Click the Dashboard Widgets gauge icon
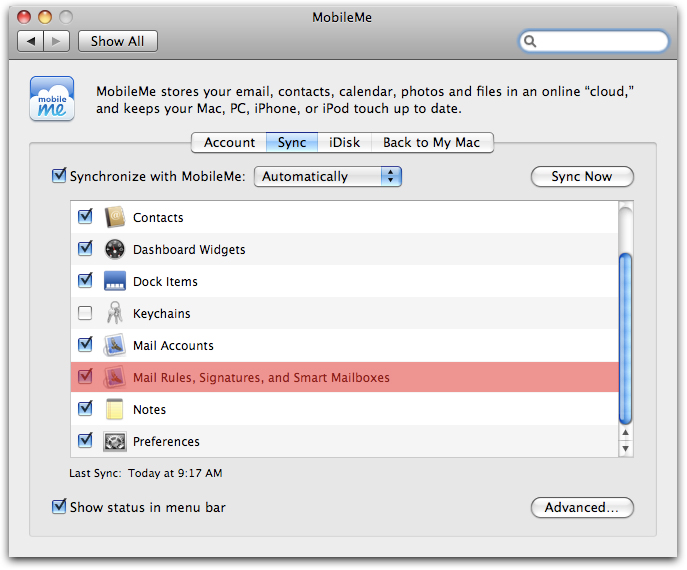Screen dimensions: 687x570 (114, 249)
